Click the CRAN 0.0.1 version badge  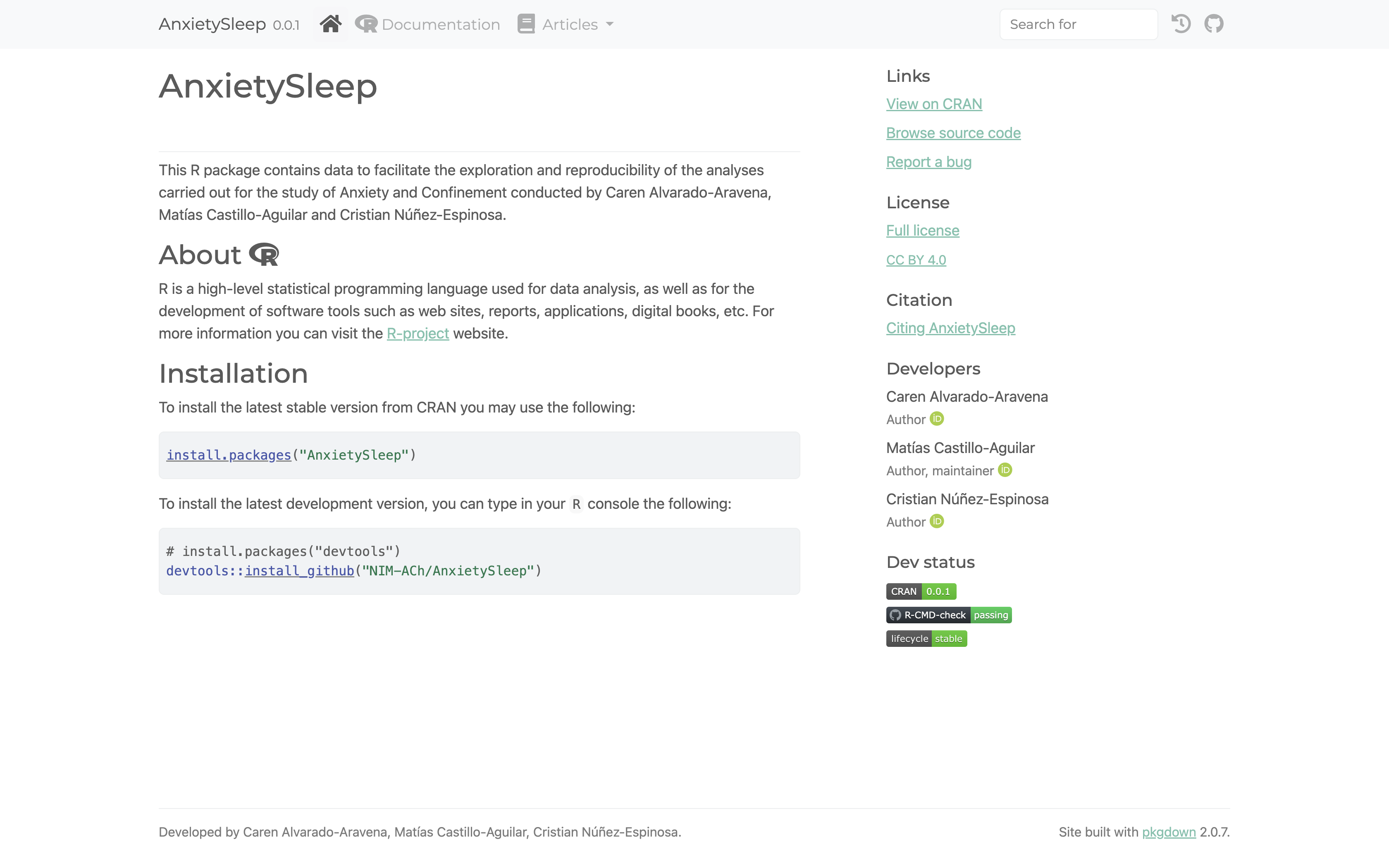[x=921, y=591]
